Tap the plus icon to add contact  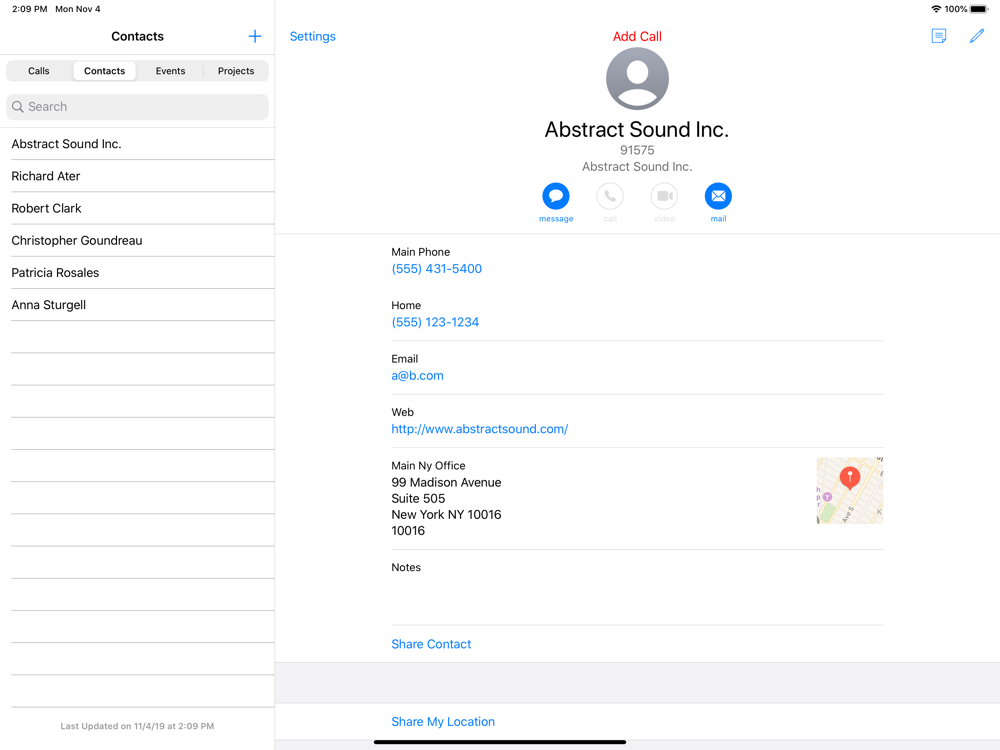(x=255, y=37)
